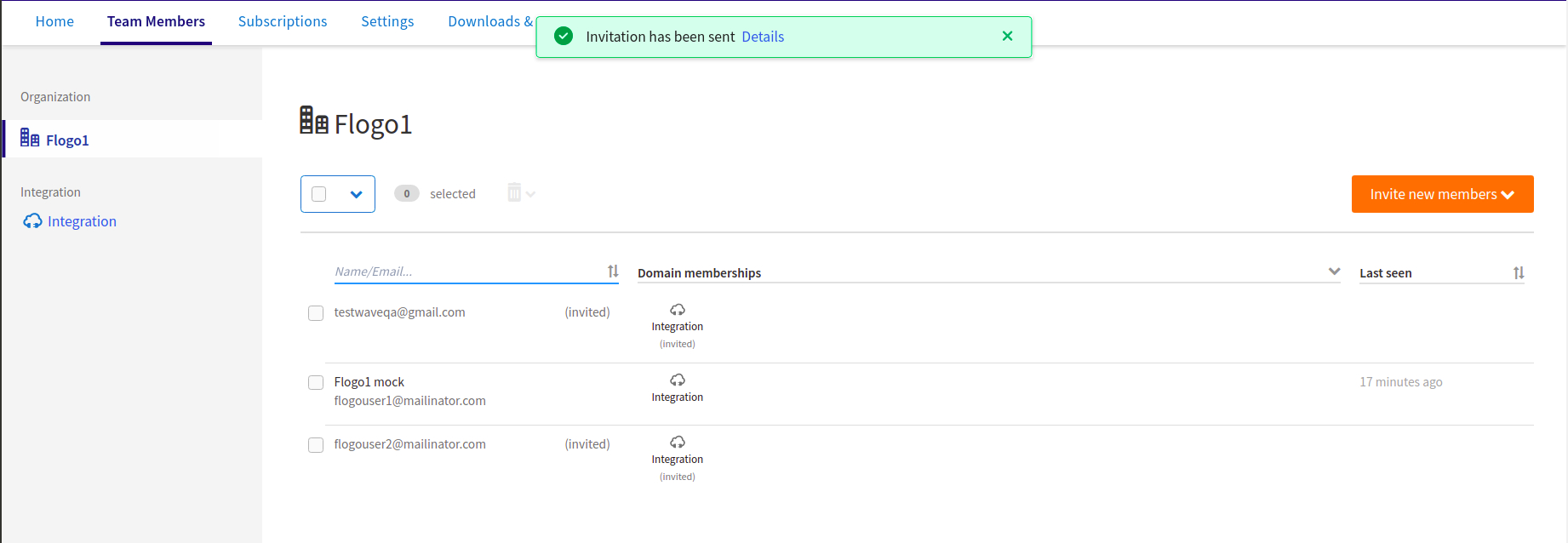Navigate to the Home link
The width and height of the screenshot is (1568, 543).
(54, 21)
